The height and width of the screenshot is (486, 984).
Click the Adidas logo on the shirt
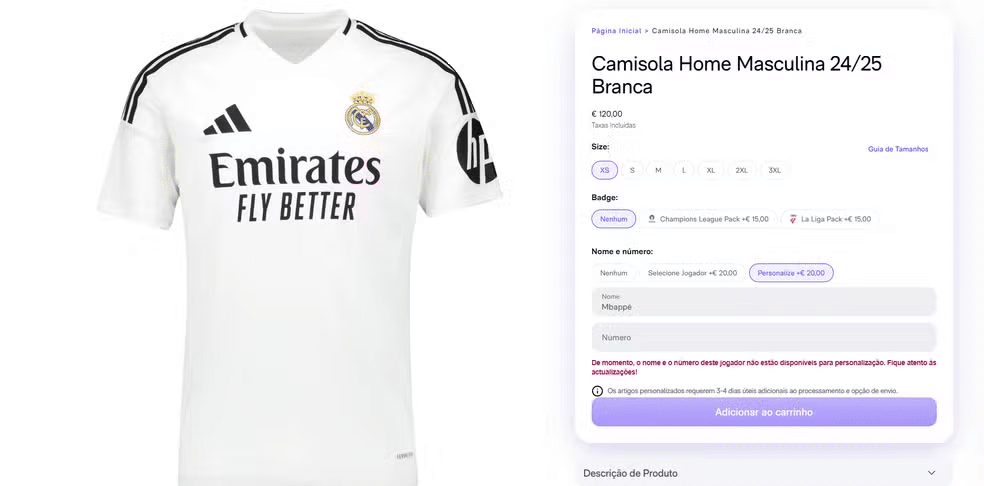[227, 119]
